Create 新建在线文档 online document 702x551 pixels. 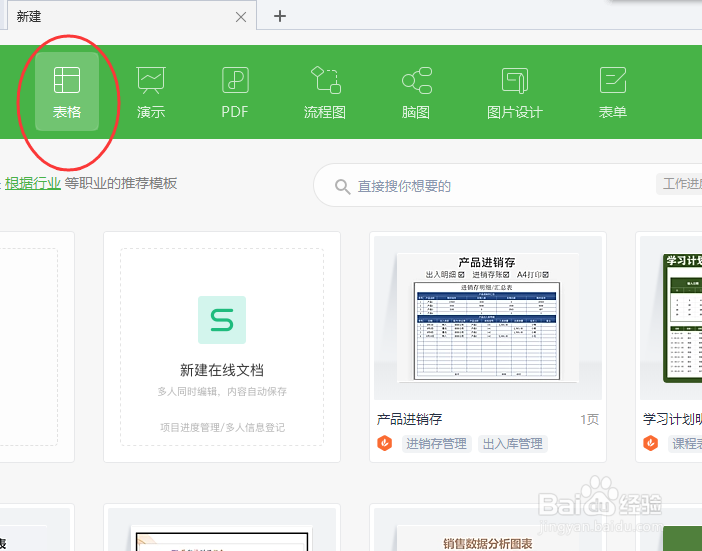222,347
